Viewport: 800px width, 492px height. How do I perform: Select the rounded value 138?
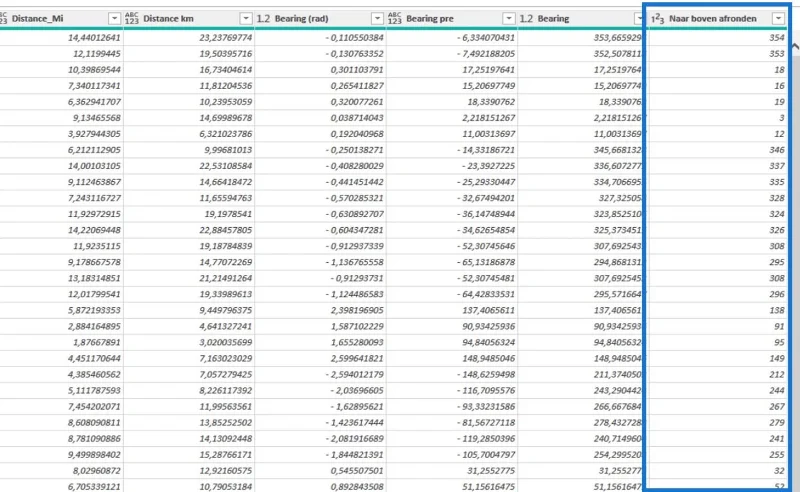click(777, 310)
